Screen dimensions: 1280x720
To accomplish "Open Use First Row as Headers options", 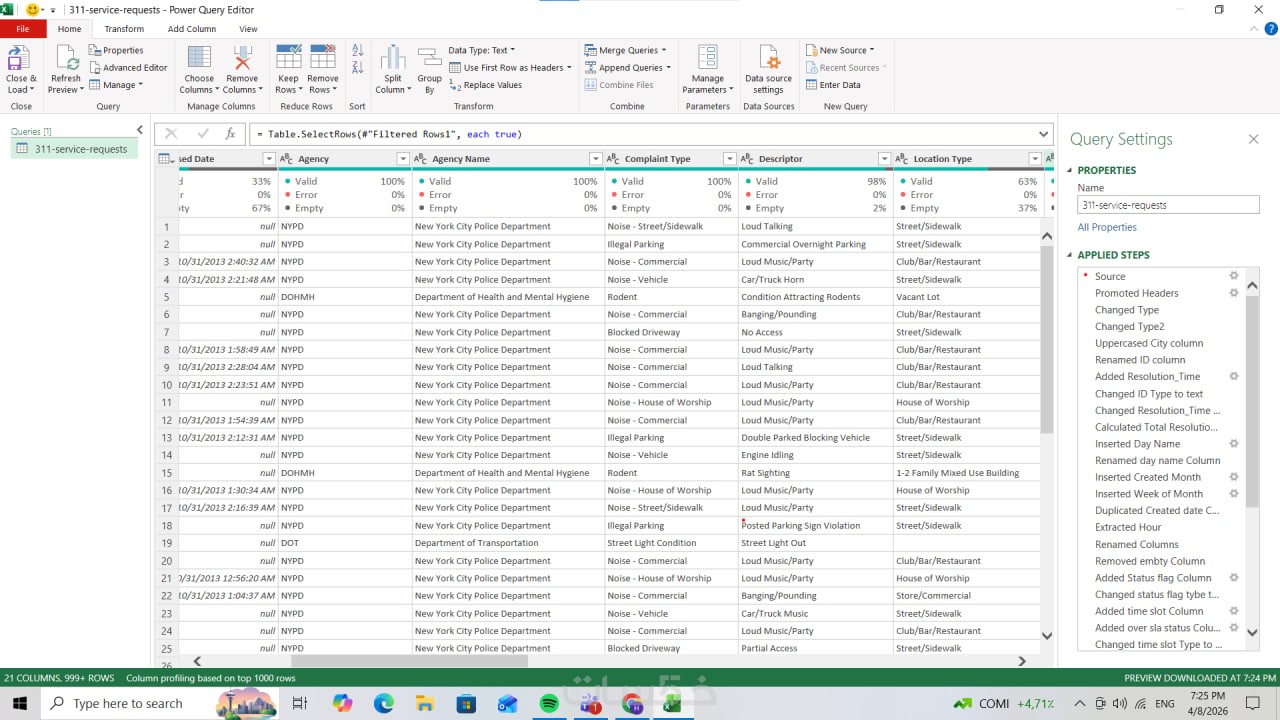I will point(510,68).
